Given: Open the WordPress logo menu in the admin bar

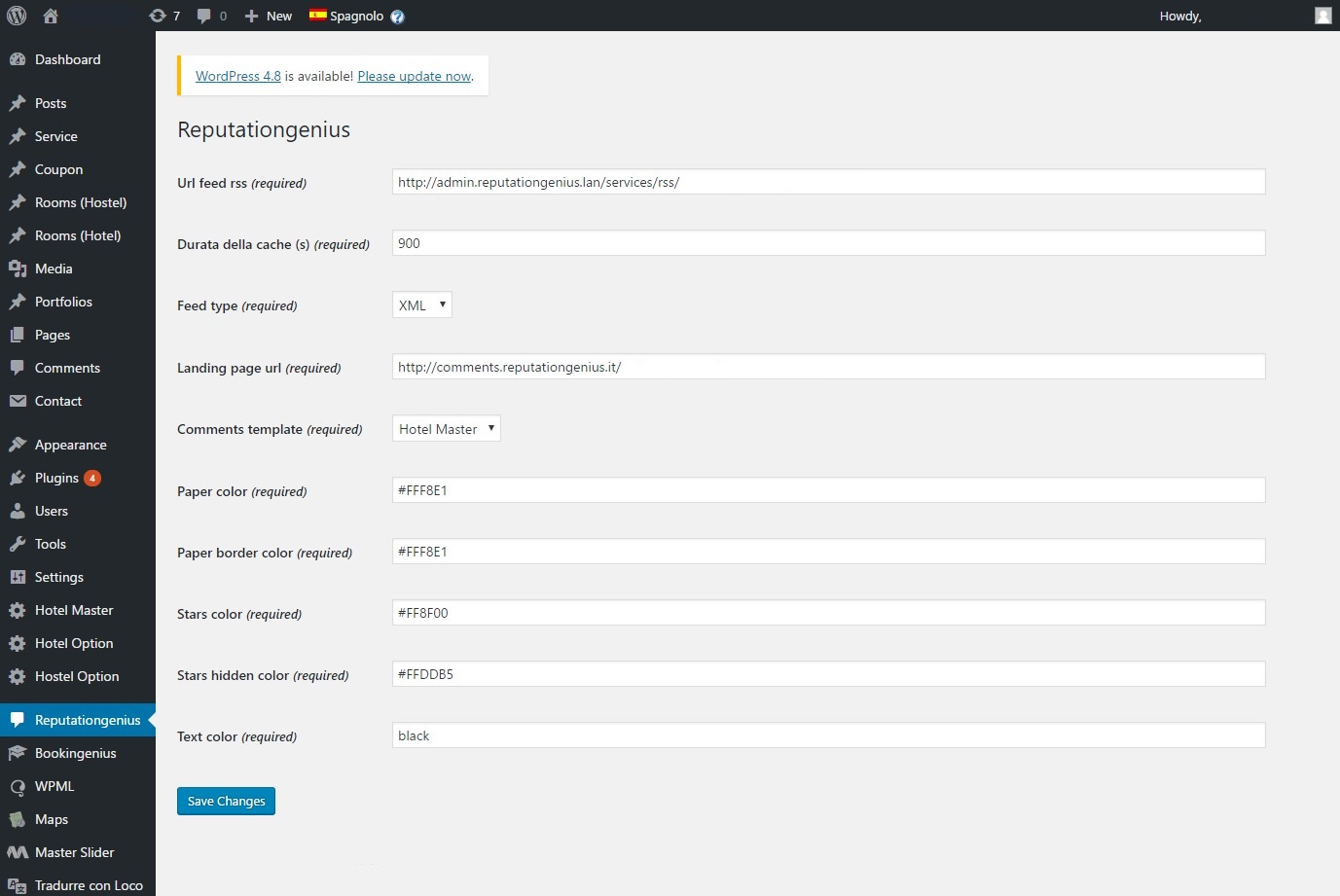Looking at the screenshot, I should [16, 16].
